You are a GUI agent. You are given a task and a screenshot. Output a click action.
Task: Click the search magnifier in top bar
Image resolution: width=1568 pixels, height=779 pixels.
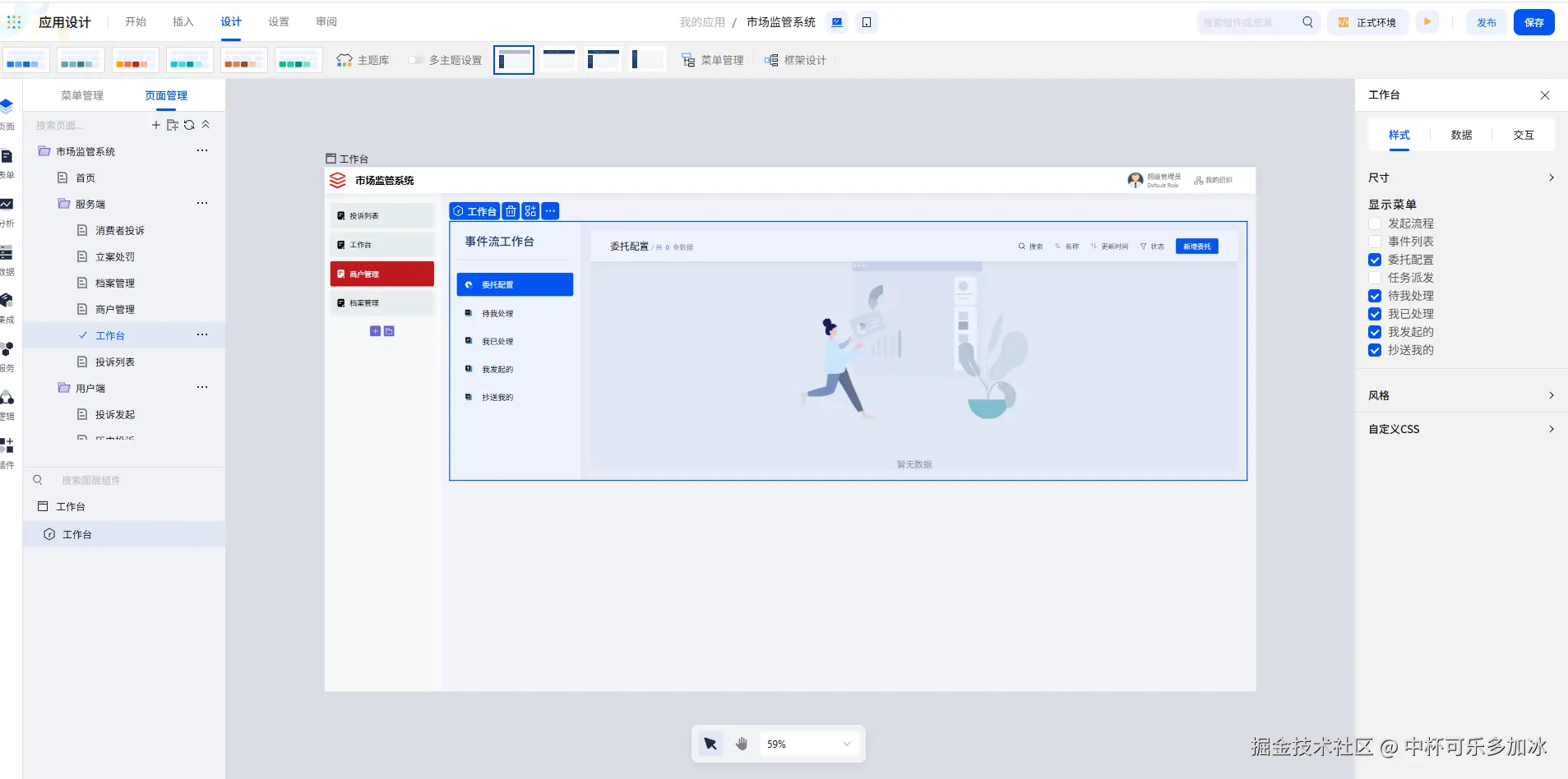1307,22
